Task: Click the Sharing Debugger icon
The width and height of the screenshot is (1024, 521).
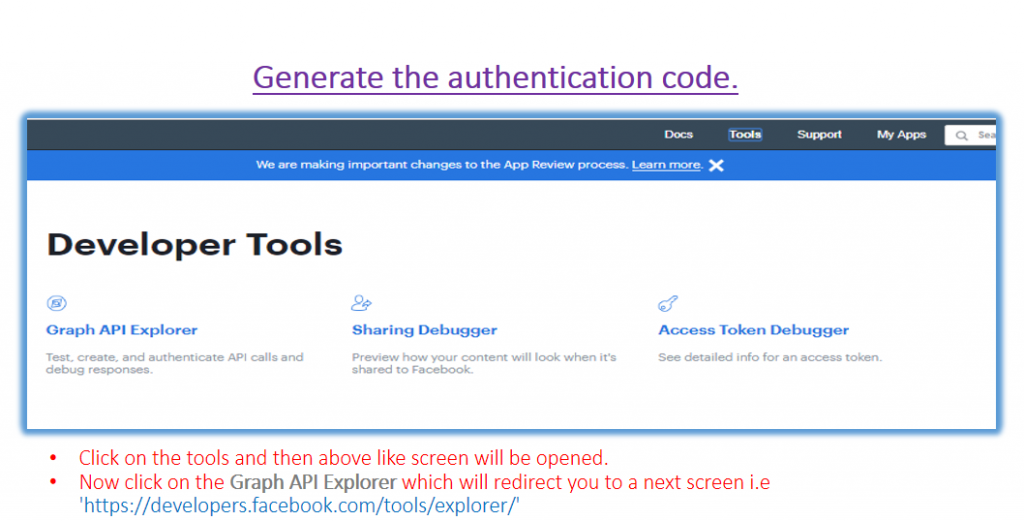Action: [x=361, y=303]
